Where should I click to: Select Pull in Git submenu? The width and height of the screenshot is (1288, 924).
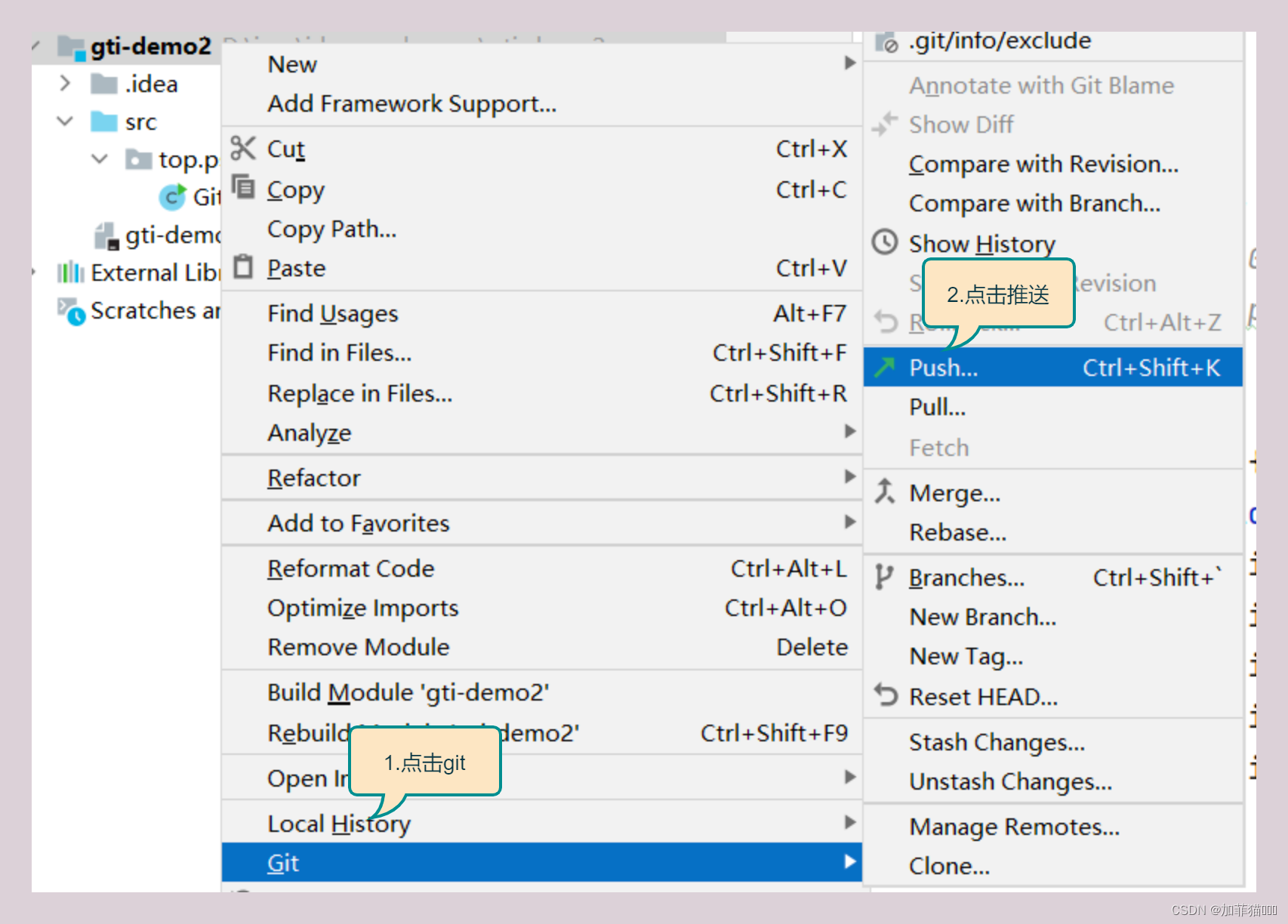click(x=1053, y=407)
